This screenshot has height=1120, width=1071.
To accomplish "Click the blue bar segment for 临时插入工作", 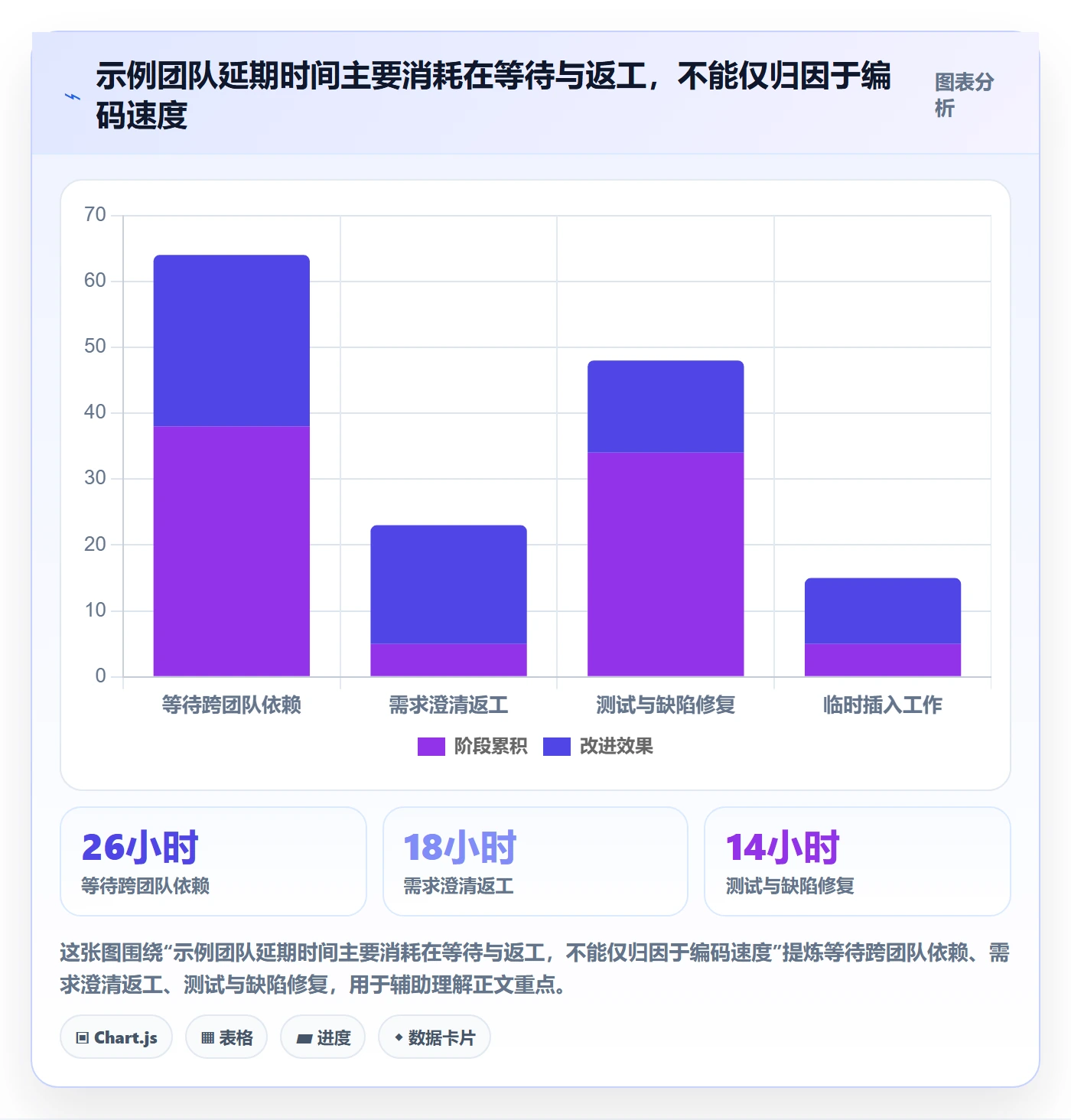I will 883,611.
